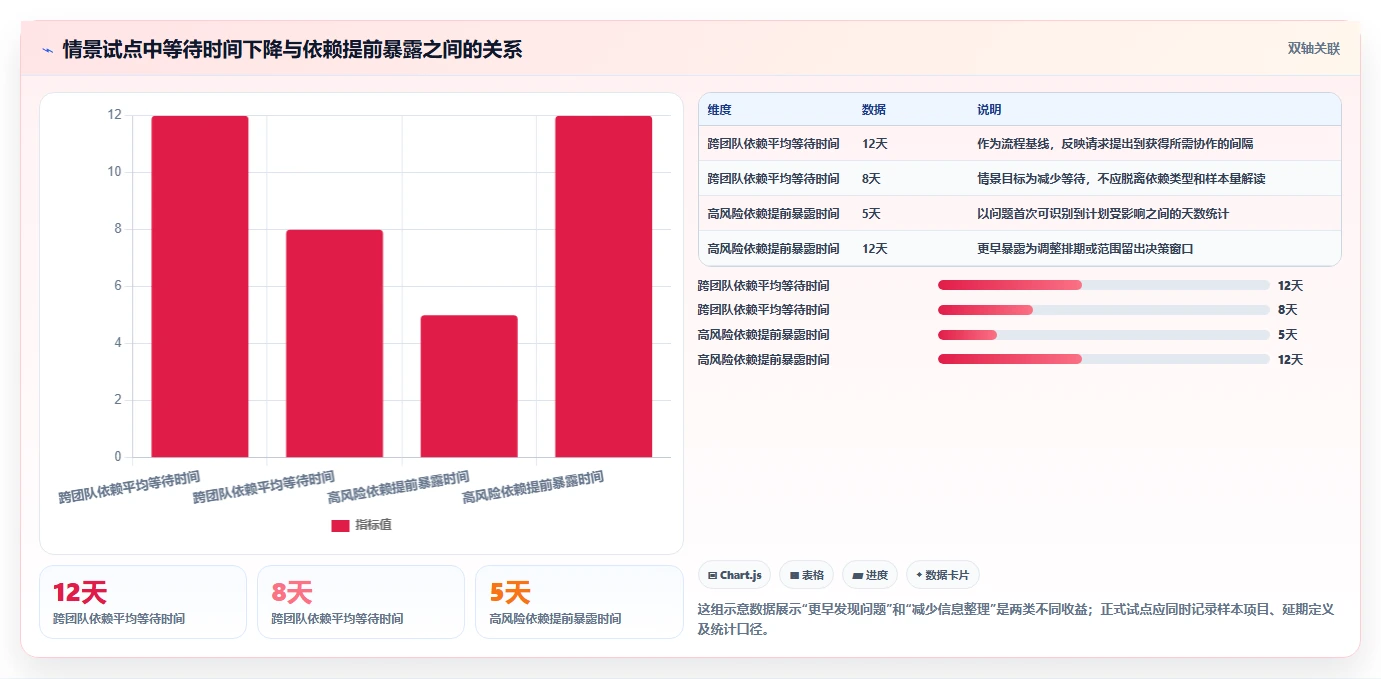Click the 高风险依赖提前暴露时间 progress bar showing 12天
Screen dimensions: 1381x679
[x=1104, y=359]
